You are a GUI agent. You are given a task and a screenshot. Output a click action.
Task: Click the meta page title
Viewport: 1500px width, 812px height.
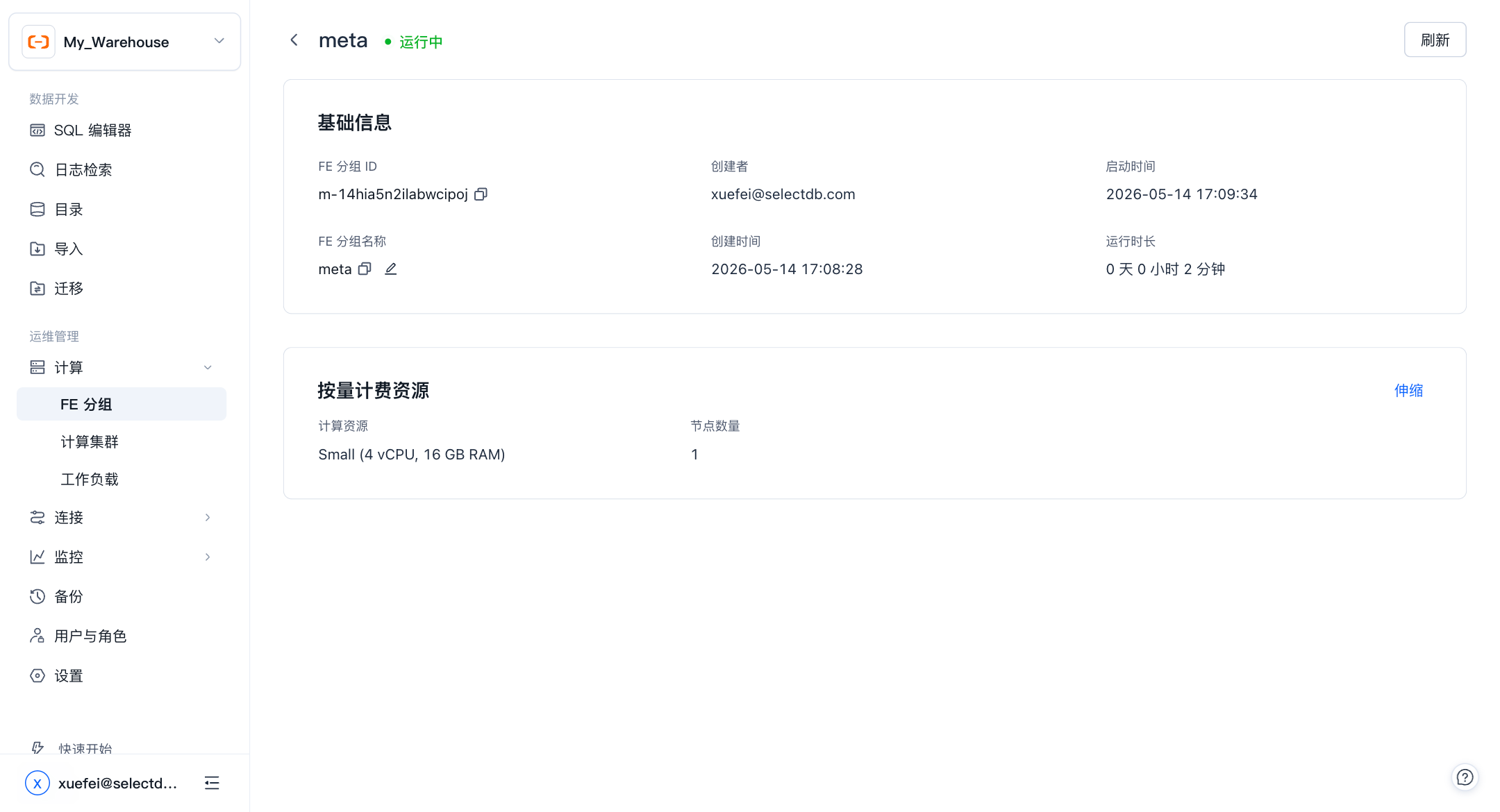(x=343, y=41)
